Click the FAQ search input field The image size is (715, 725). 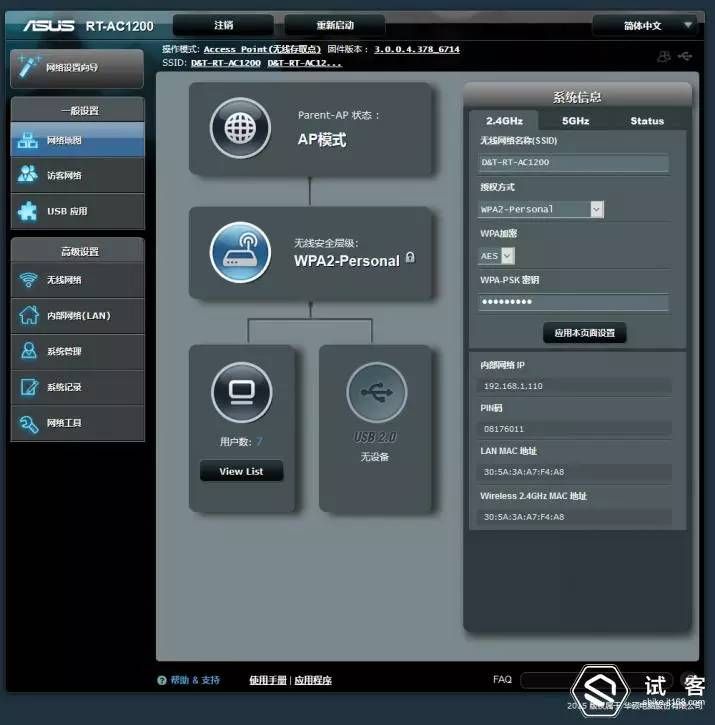coord(597,680)
